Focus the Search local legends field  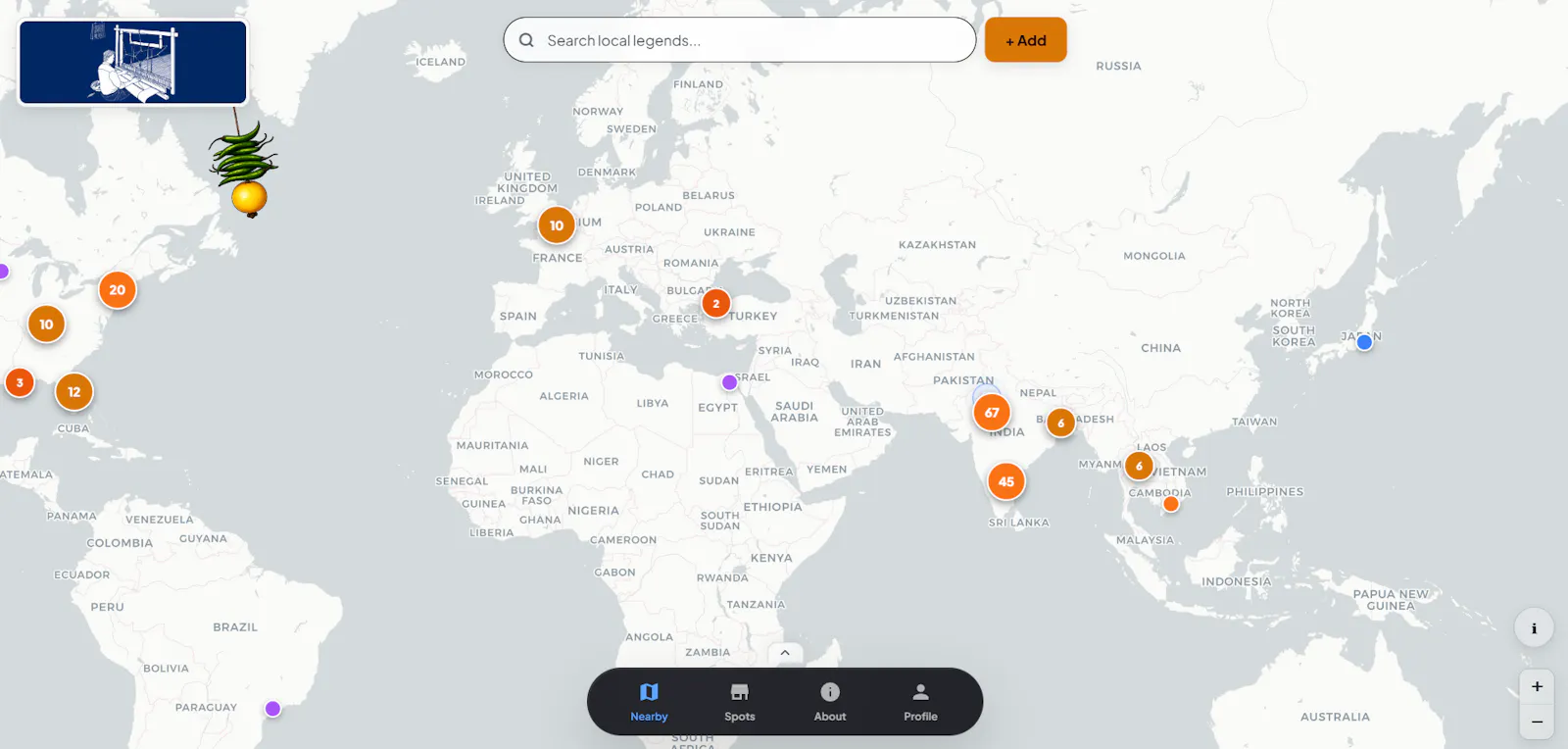[x=740, y=40]
